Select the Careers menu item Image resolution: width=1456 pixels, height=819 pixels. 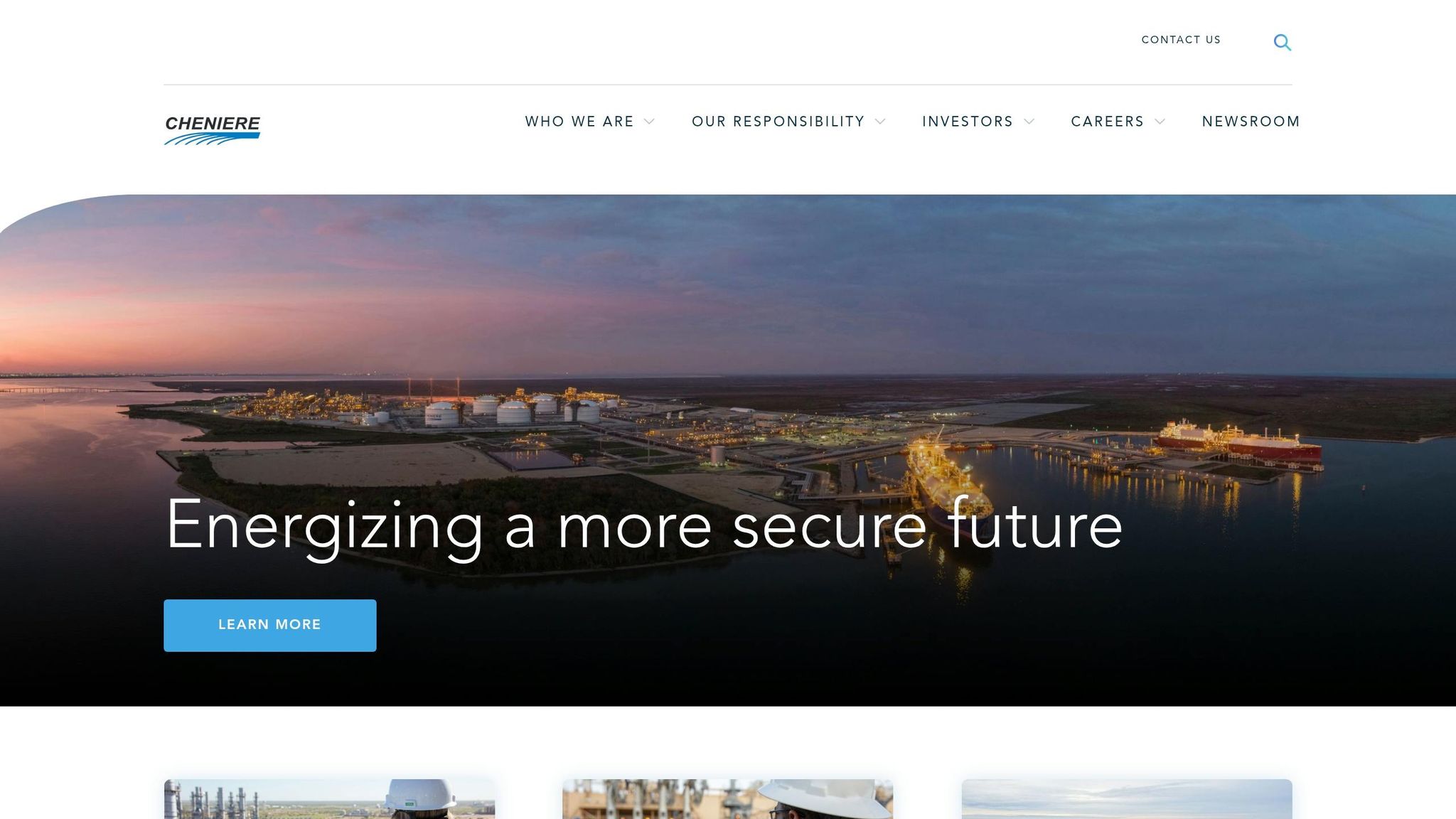[1108, 122]
